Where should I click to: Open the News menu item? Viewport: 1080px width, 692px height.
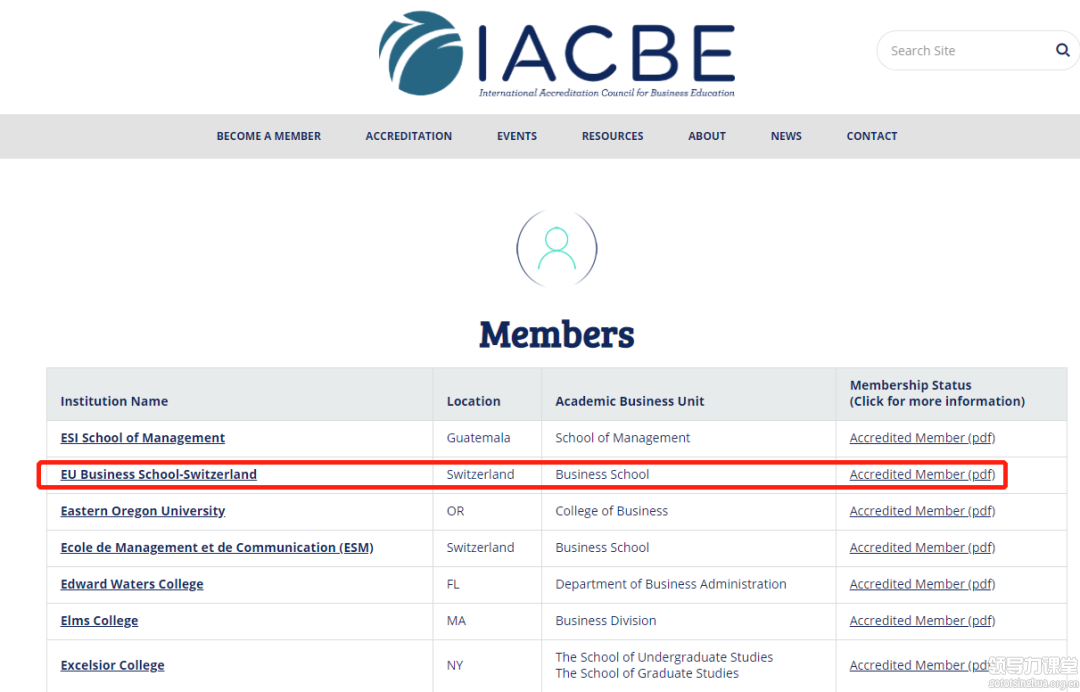786,136
